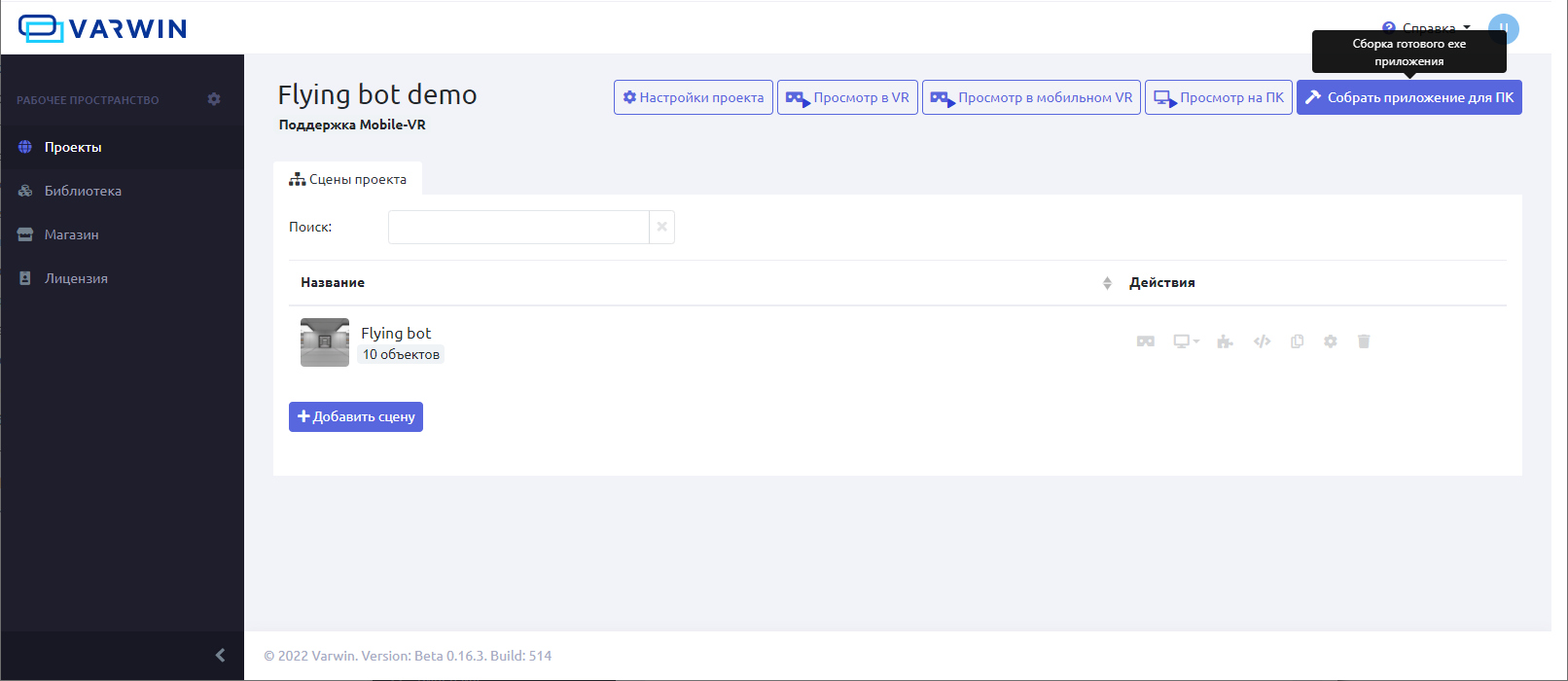This screenshot has width=1568, height=681.
Task: Open Flying bot scene settings gear
Action: [1331, 341]
